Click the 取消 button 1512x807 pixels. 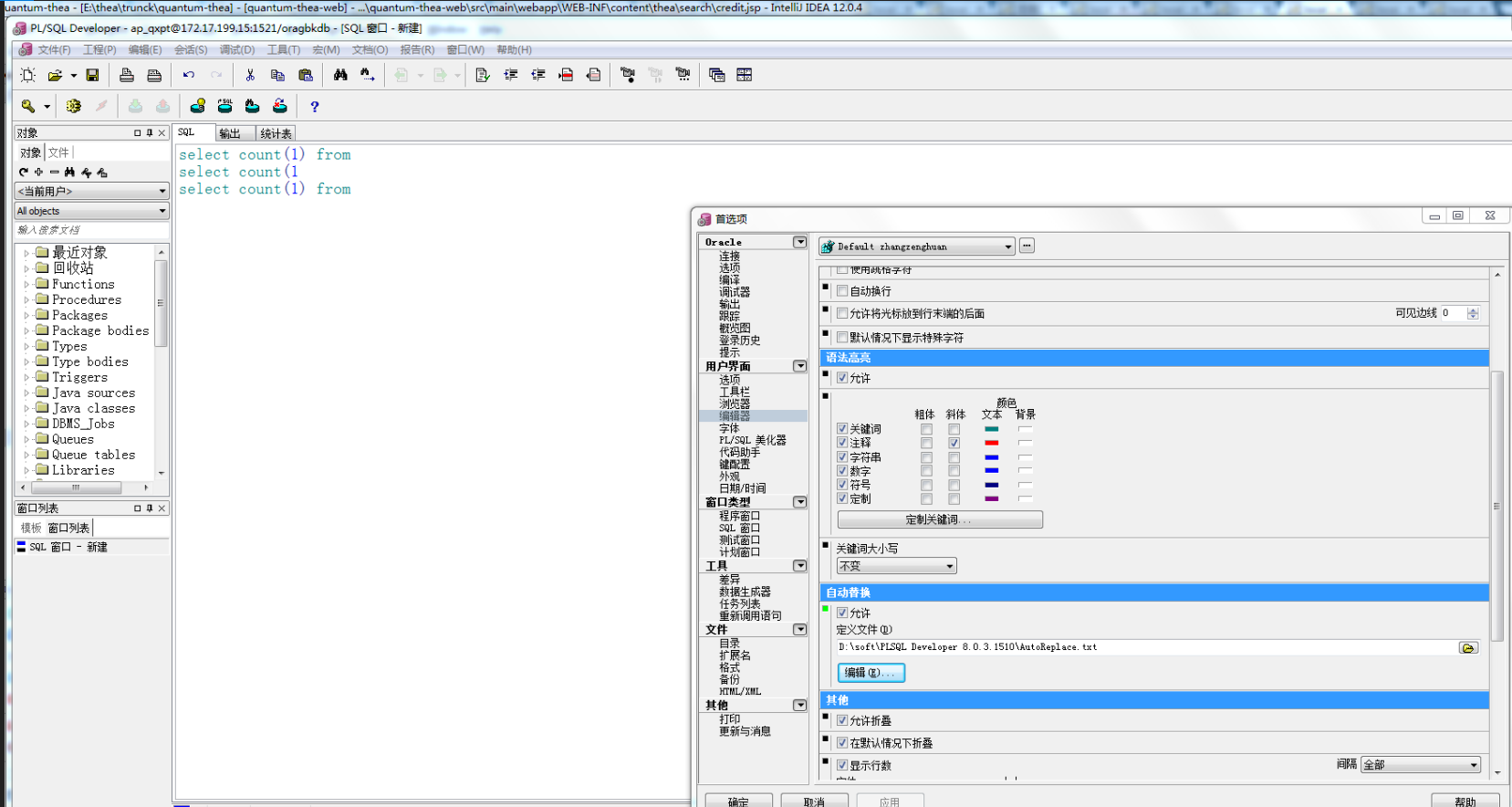814,802
